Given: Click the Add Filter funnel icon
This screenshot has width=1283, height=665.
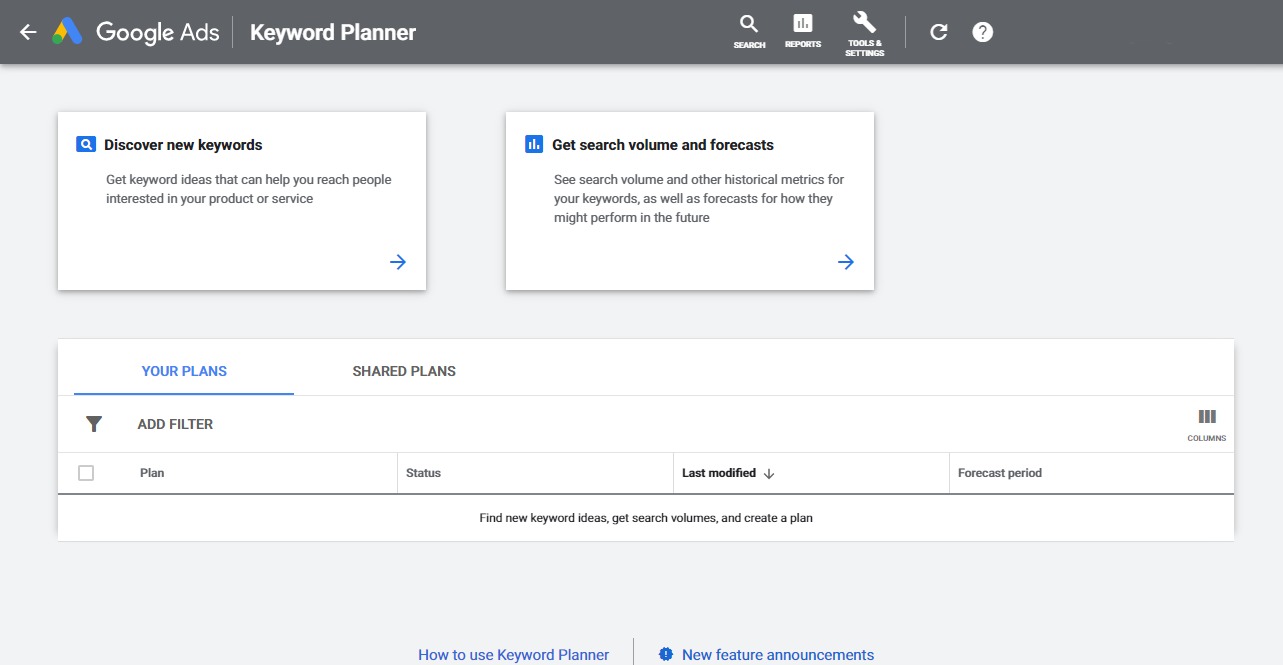Looking at the screenshot, I should pyautogui.click(x=94, y=423).
